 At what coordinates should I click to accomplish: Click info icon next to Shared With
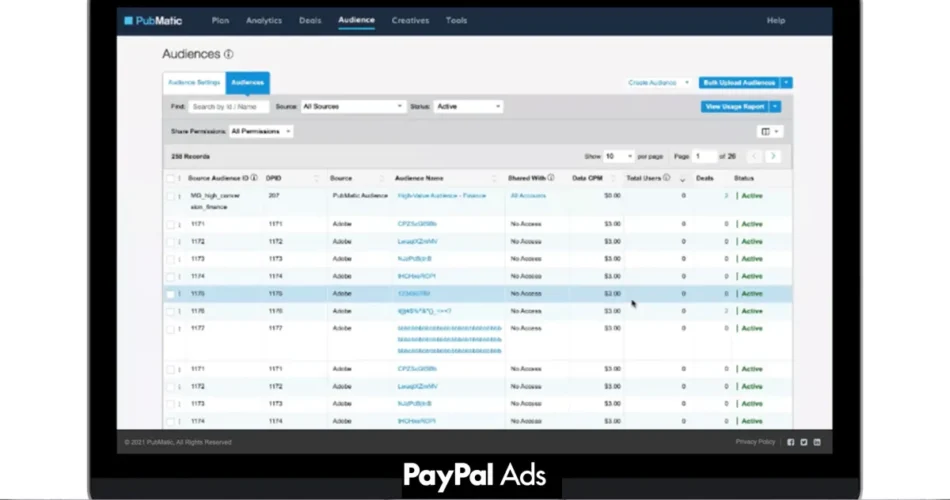(x=551, y=178)
